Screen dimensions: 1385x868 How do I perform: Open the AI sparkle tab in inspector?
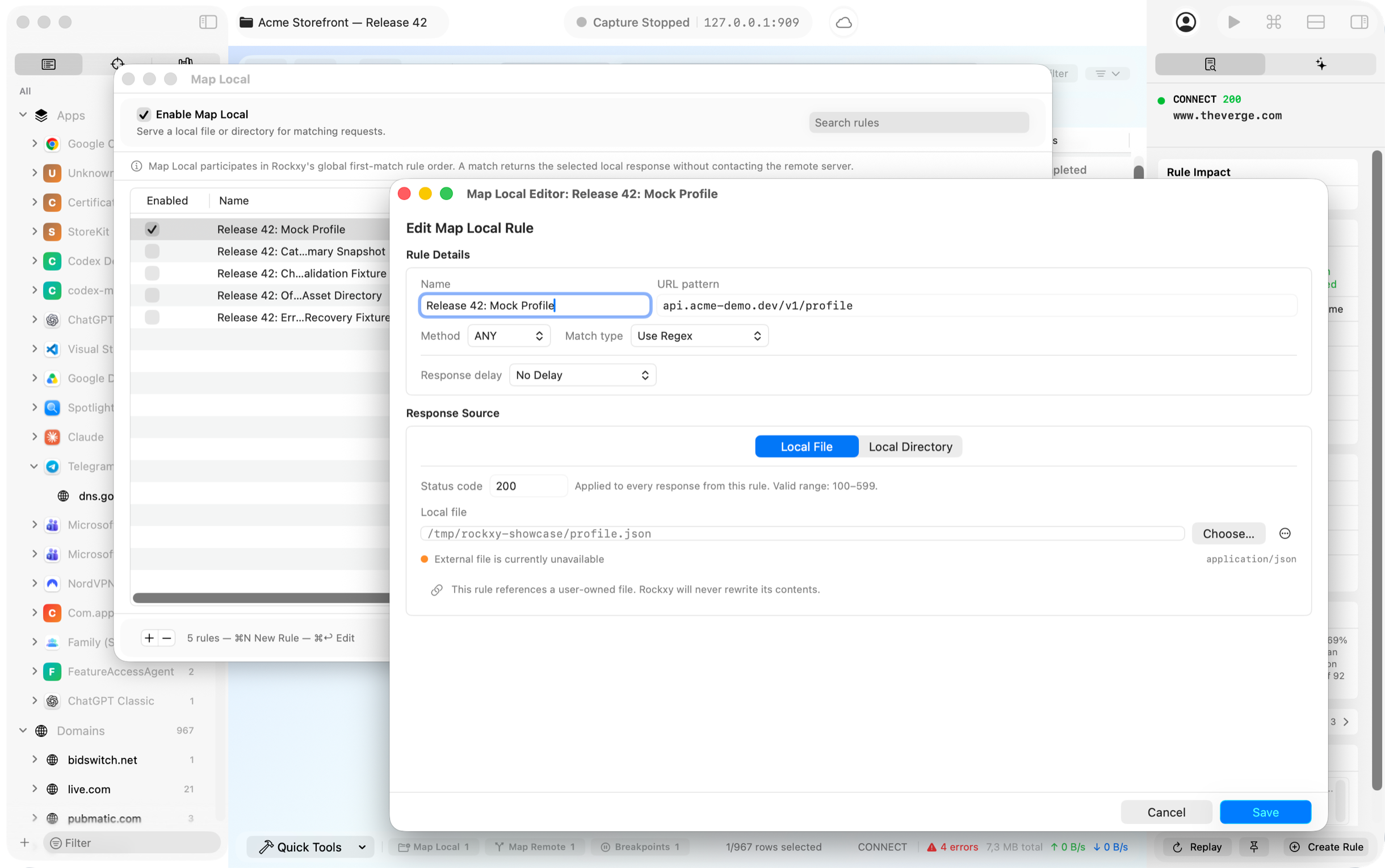[1321, 64]
